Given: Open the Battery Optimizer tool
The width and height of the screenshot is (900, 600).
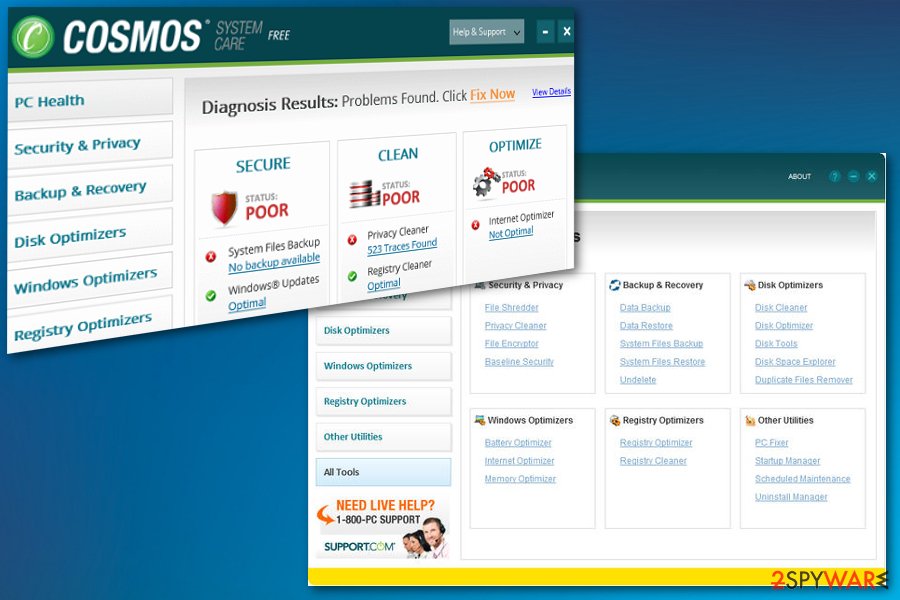Looking at the screenshot, I should pyautogui.click(x=518, y=443).
